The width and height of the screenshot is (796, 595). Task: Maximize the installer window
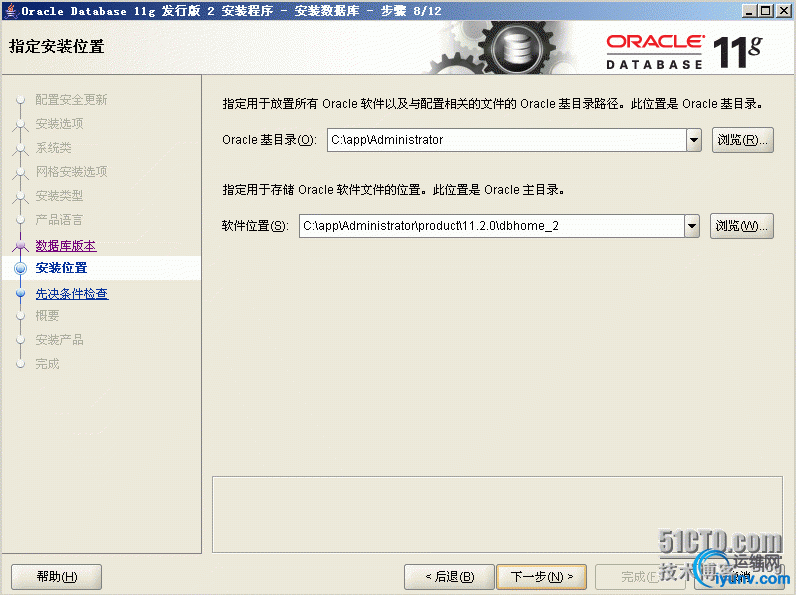tap(766, 10)
